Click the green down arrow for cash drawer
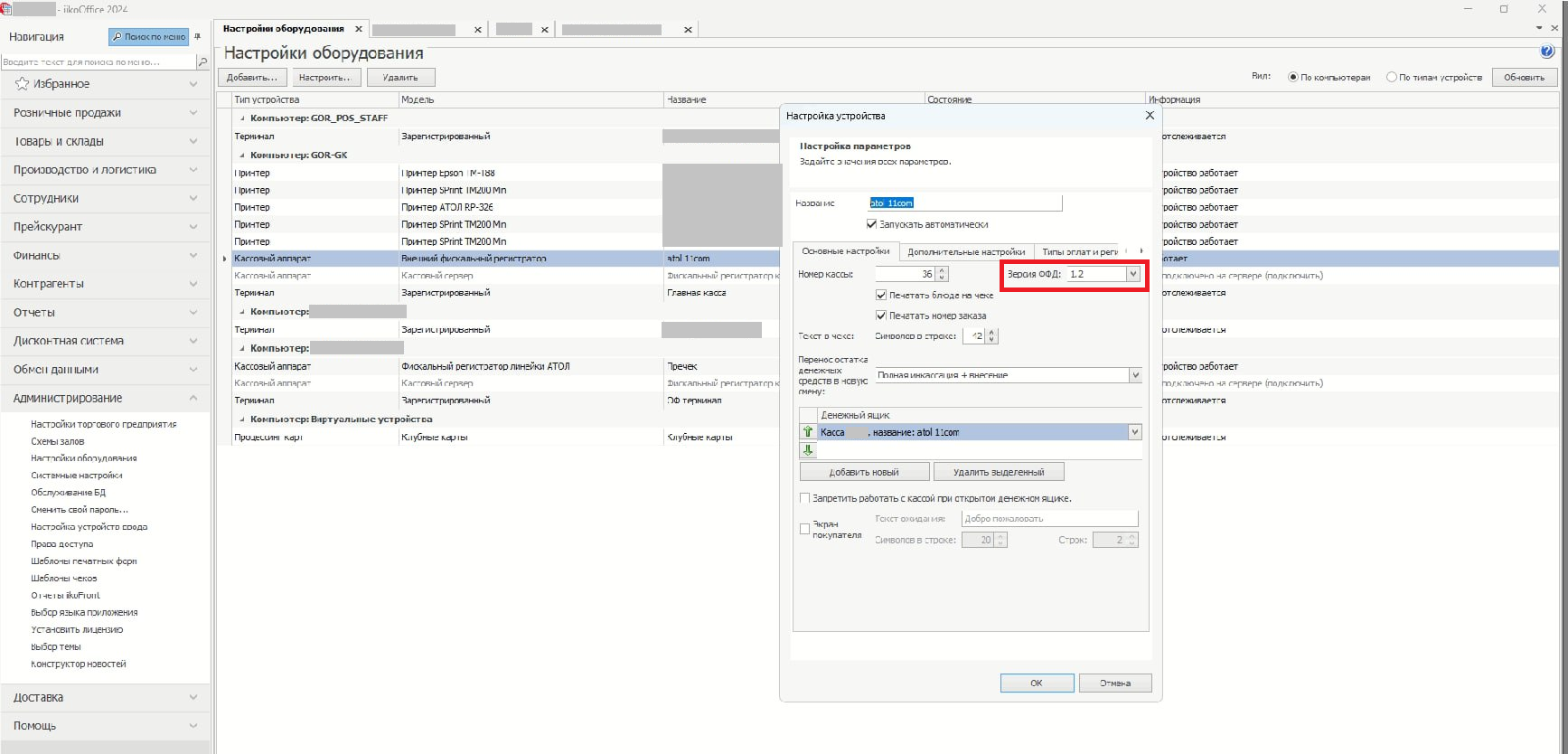Image resolution: width=1568 pixels, height=754 pixels. tap(808, 450)
